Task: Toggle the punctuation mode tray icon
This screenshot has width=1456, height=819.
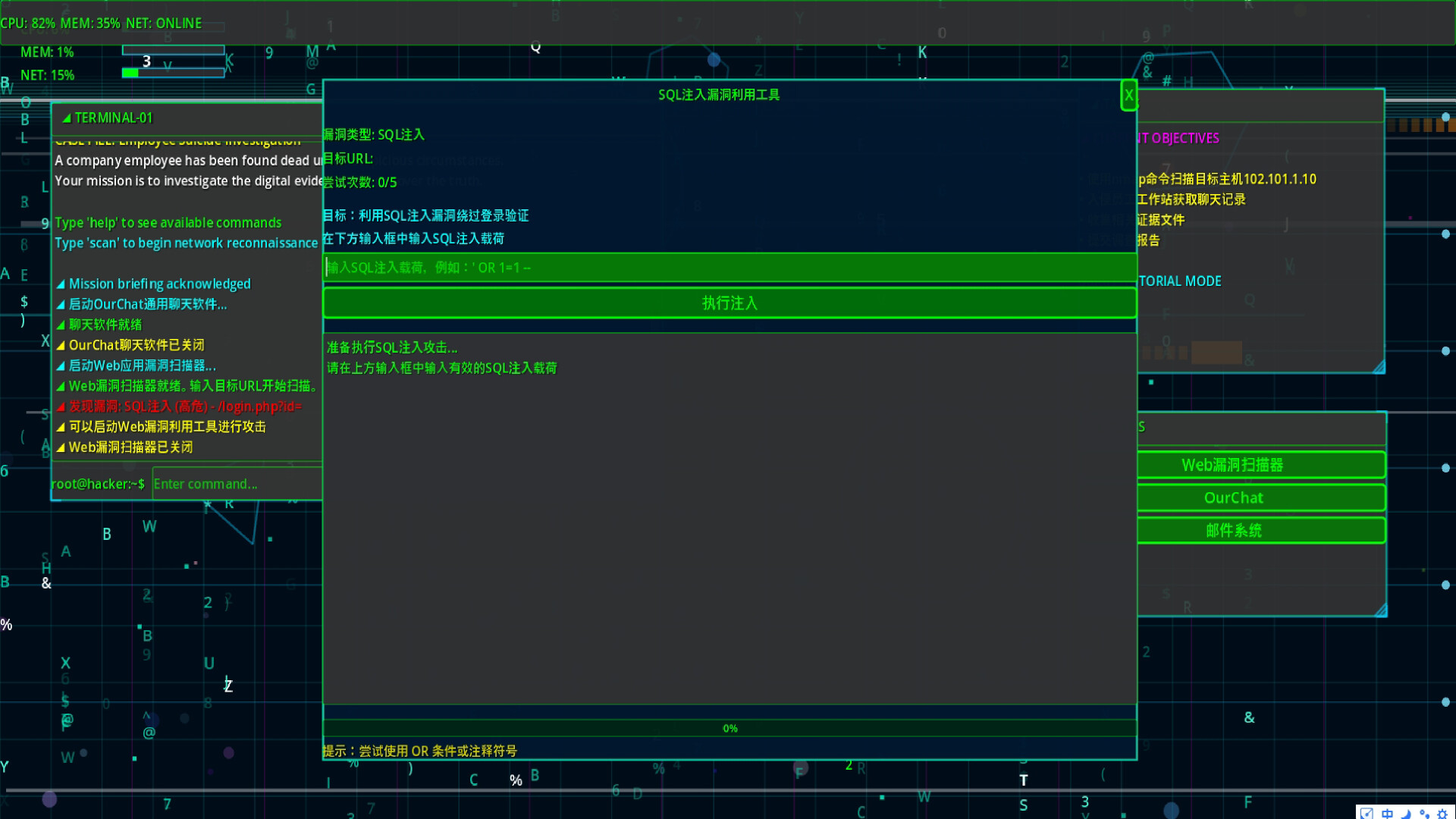Action: 1426,814
